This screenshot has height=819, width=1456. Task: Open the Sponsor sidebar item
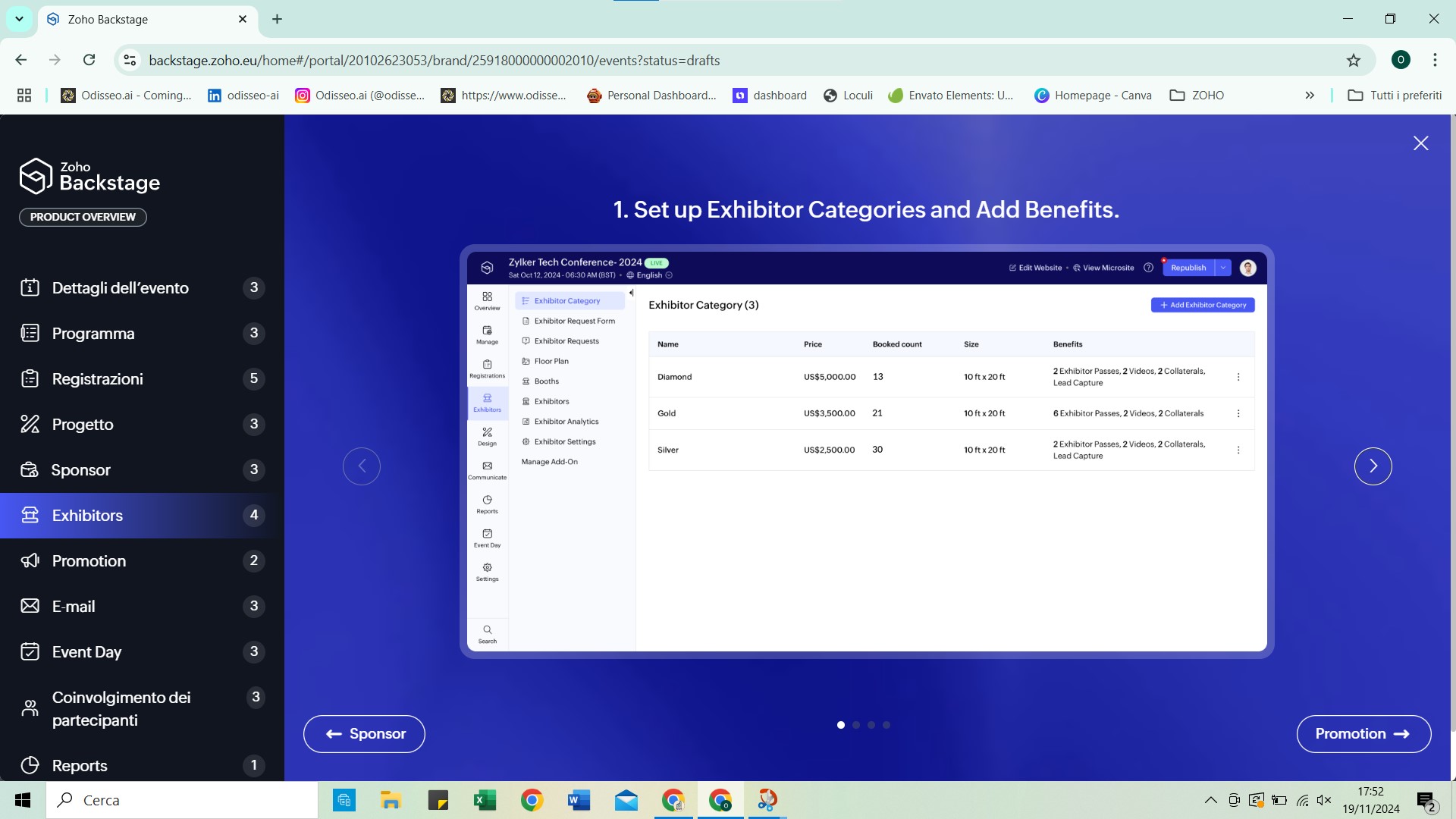tap(142, 470)
